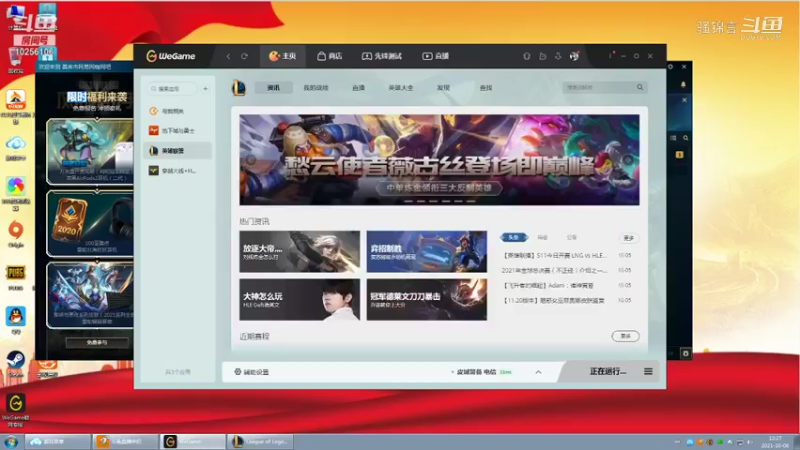The height and width of the screenshot is (450, 800).
Task: Open the WeGame desktop shortcut
Action: click(16, 409)
